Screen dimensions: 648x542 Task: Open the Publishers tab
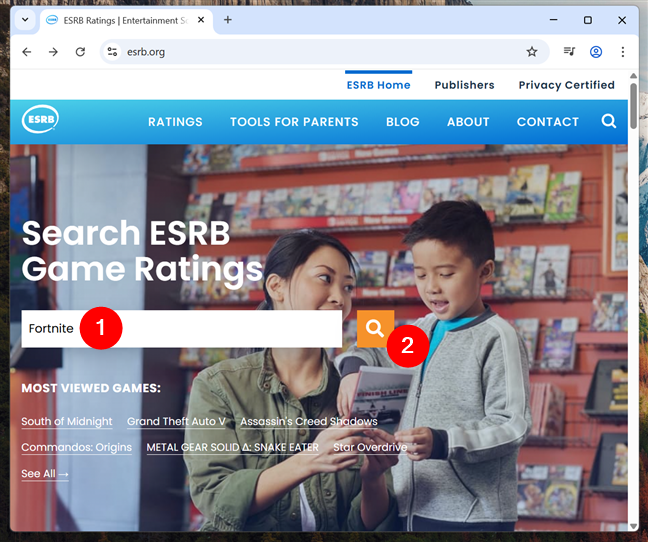[x=464, y=85]
